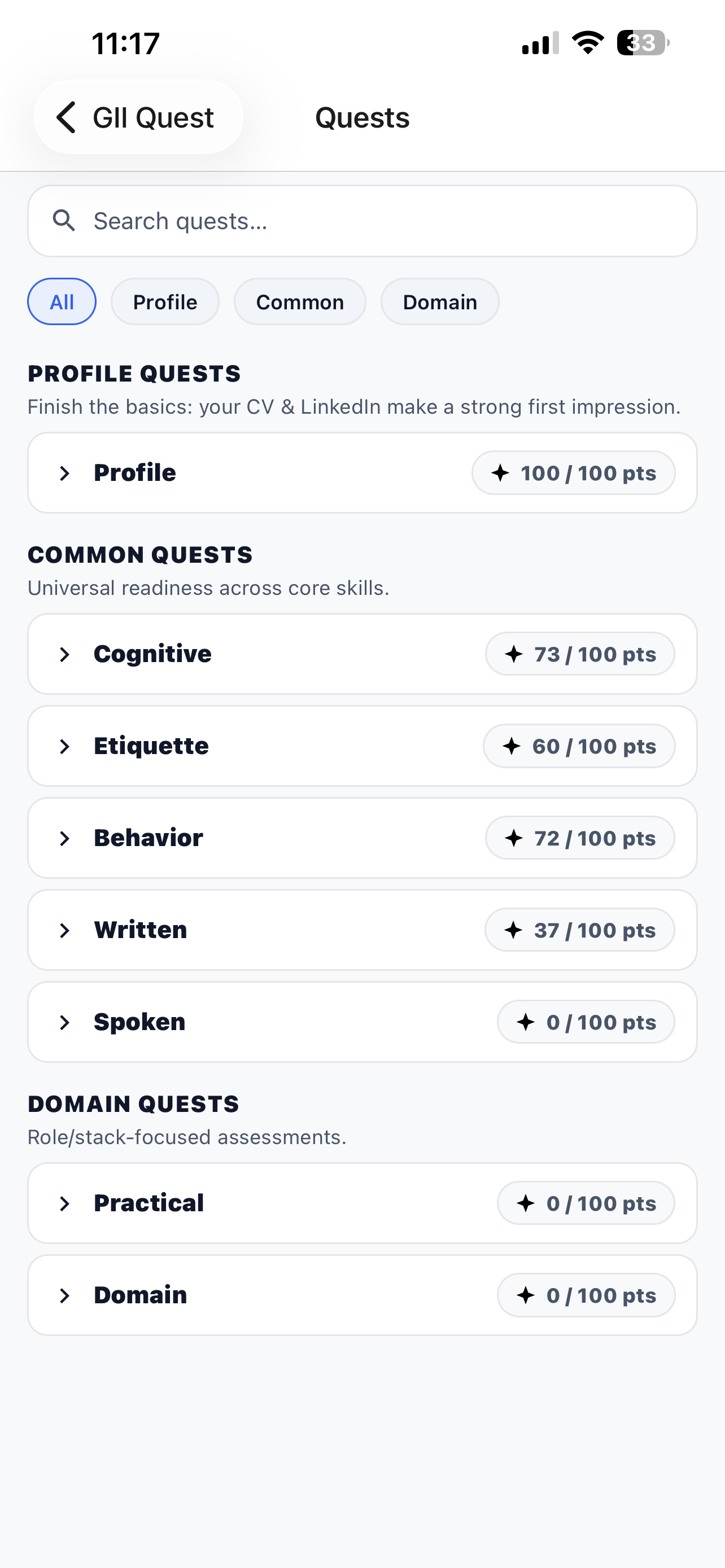Tap the back arrow icon

point(67,117)
